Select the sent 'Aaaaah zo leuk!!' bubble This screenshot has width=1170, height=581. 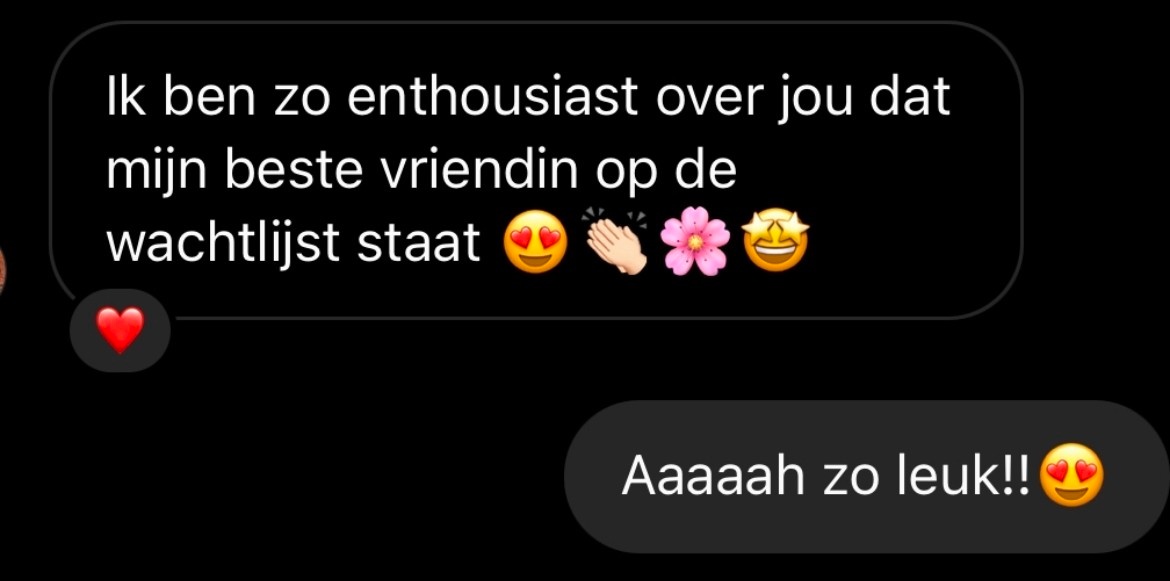point(867,477)
